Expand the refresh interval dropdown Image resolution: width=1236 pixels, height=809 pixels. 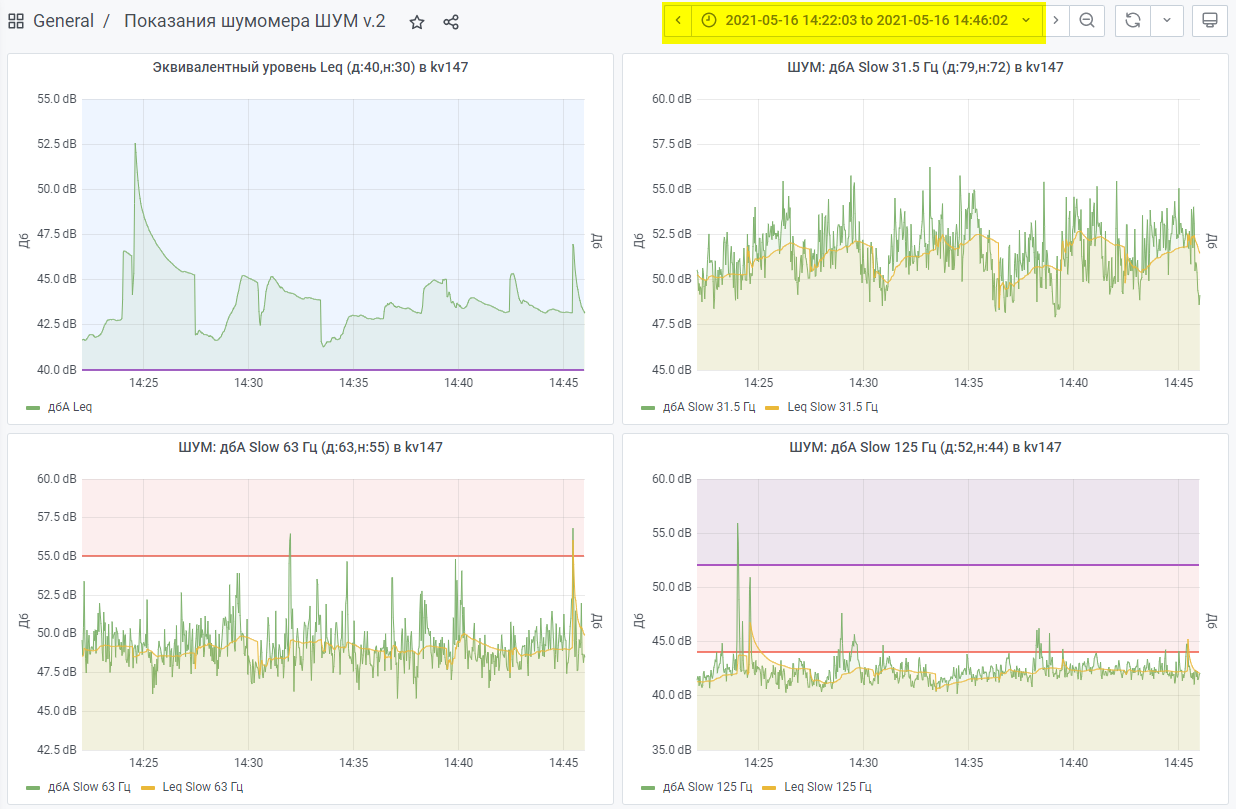point(1167,21)
